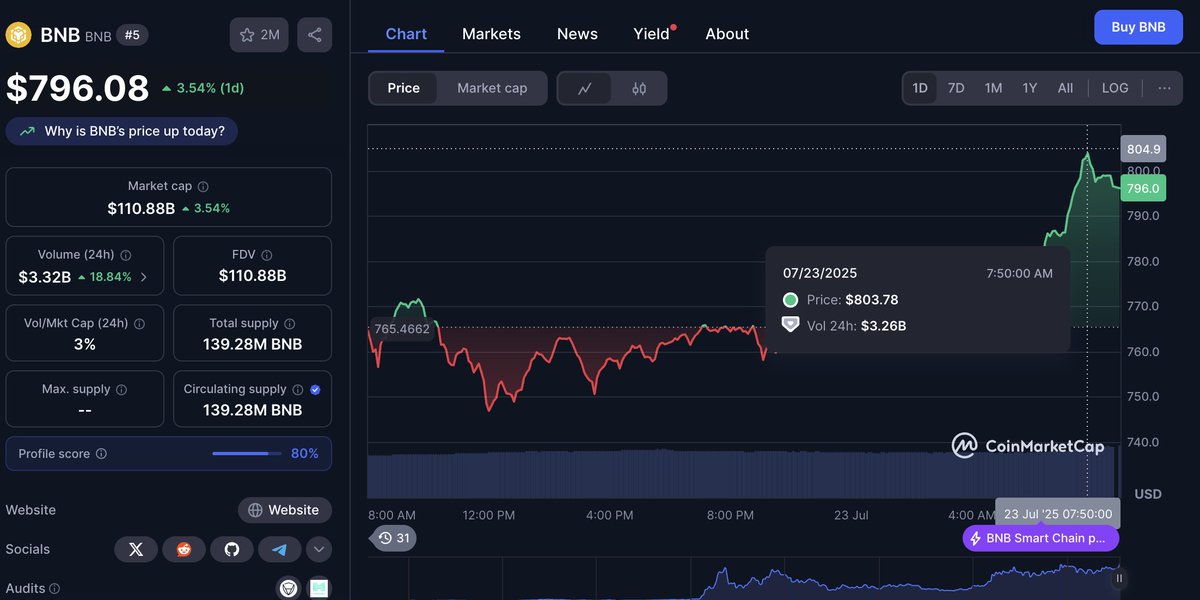Screen dimensions: 1200x600
Task: Click the #5 rank badge
Action: coord(132,35)
